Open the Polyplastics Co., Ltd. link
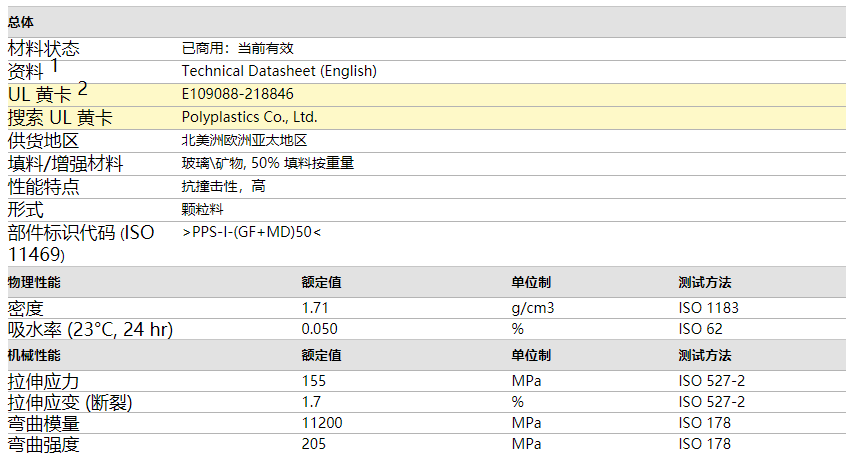The height and width of the screenshot is (462, 847). (x=249, y=117)
